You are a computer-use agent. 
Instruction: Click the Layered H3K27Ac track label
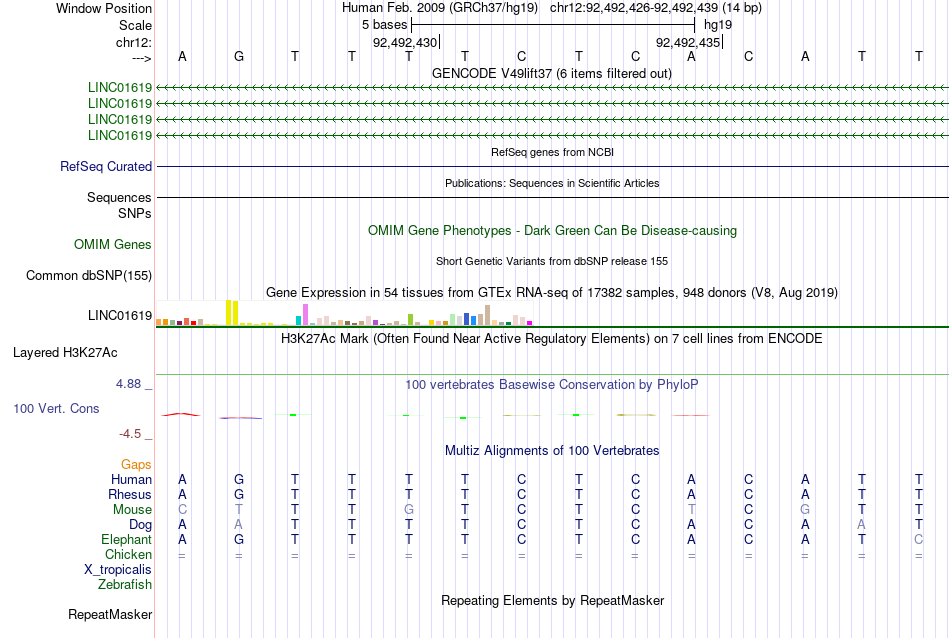(x=65, y=353)
